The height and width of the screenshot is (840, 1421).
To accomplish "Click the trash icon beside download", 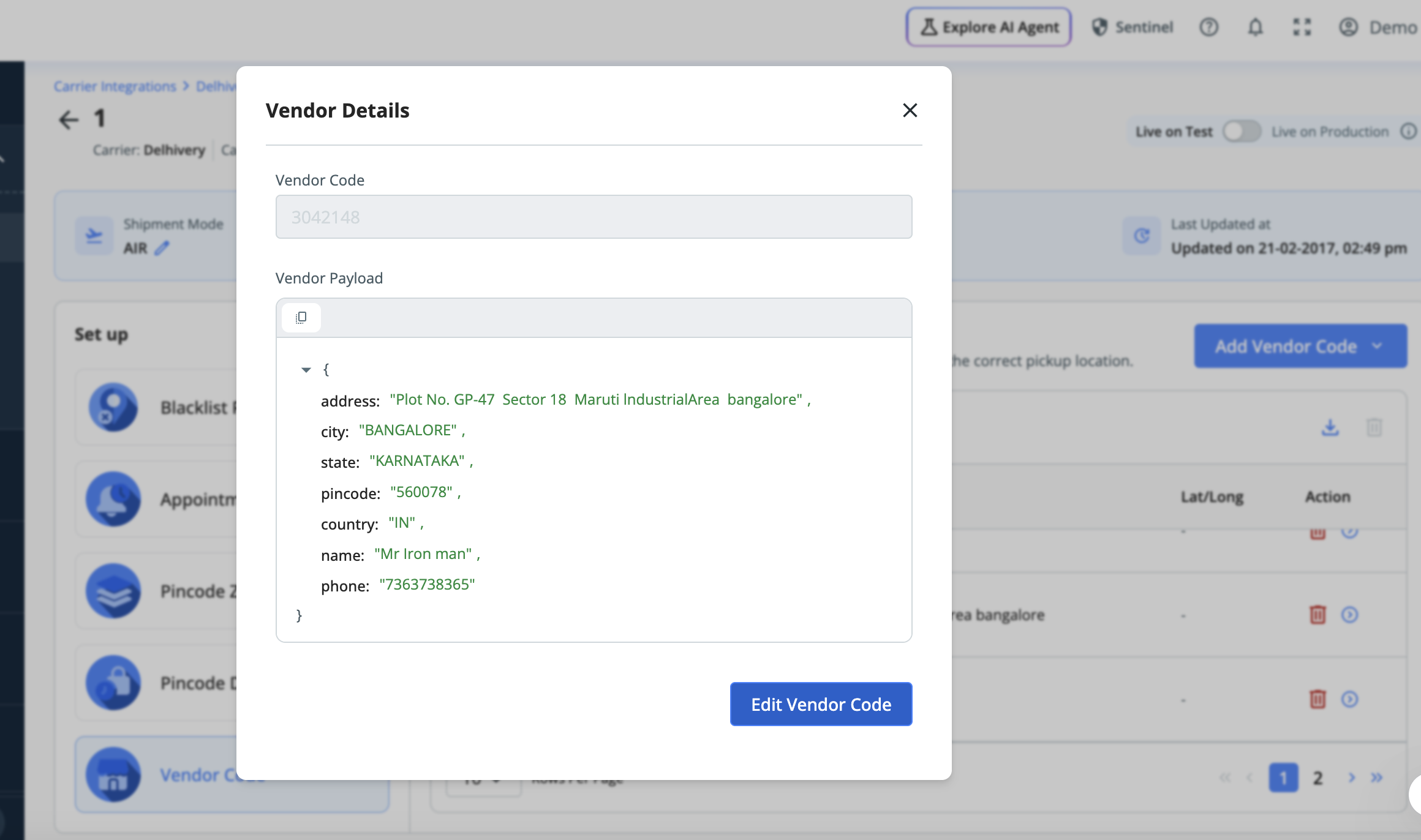I will pos(1374,427).
